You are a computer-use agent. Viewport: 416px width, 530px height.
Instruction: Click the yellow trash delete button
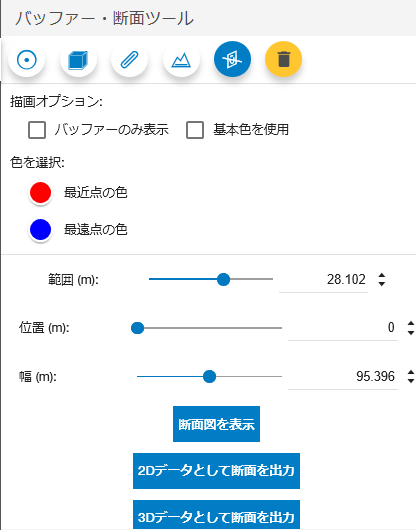tap(284, 59)
